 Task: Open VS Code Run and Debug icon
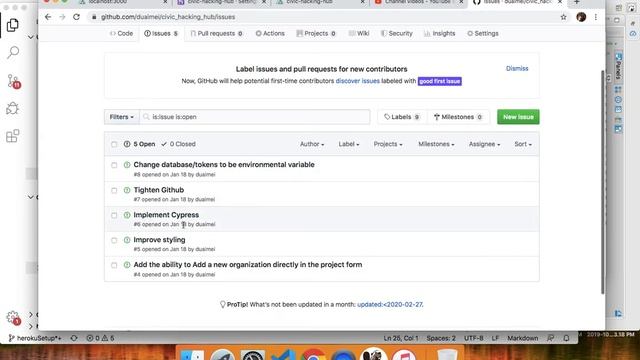[x=13, y=108]
